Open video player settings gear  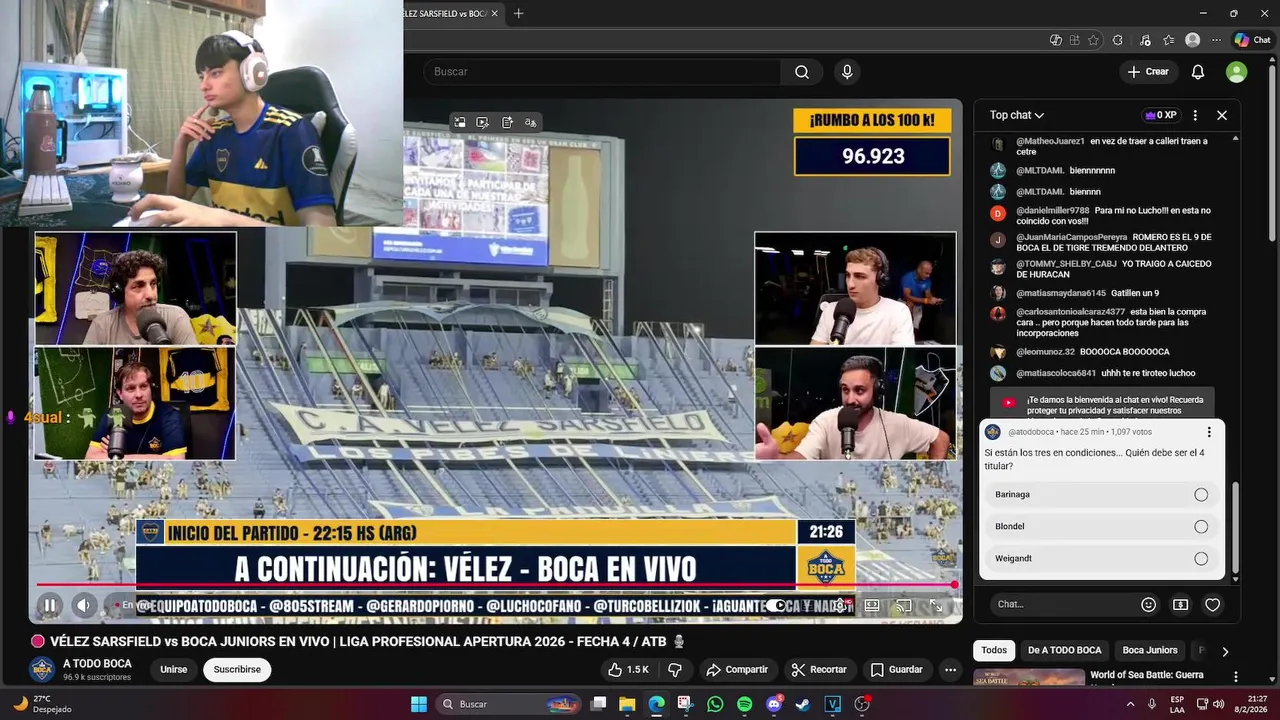[840, 605]
